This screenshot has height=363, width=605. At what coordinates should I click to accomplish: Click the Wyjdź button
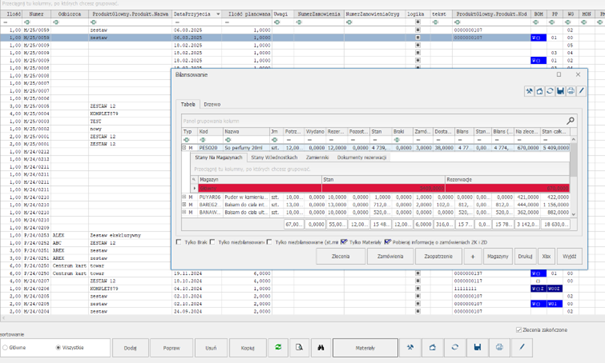(570, 256)
